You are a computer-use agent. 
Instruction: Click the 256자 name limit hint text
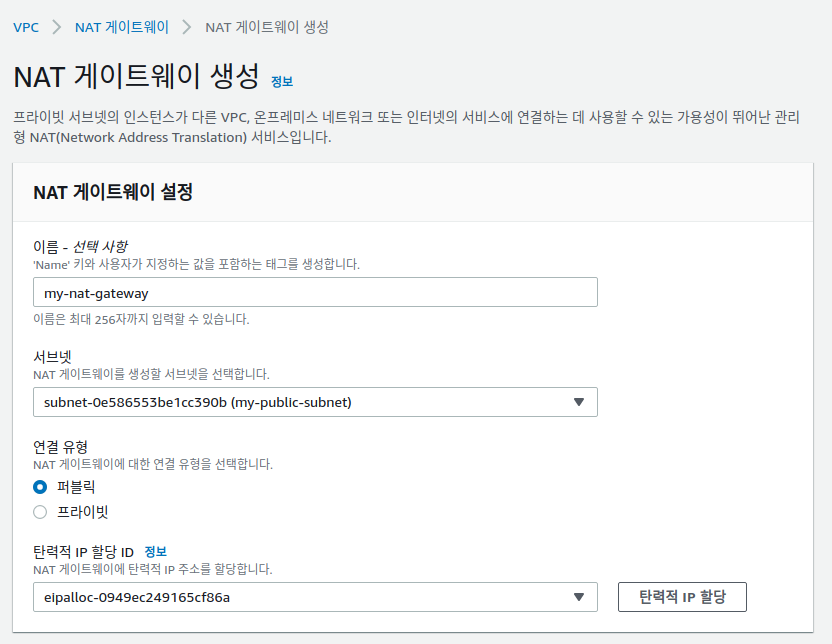coord(141,319)
